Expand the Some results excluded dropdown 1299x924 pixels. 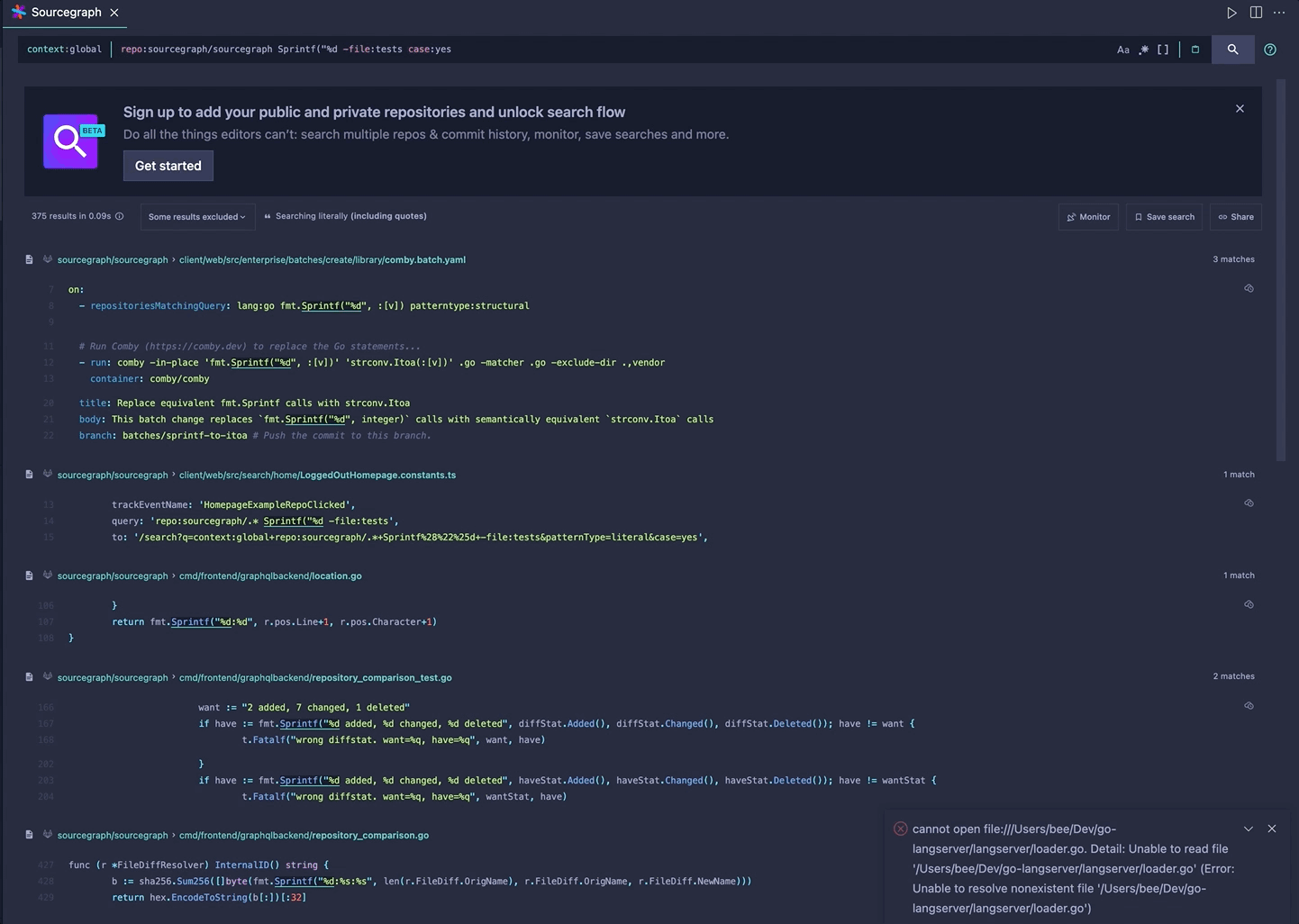pyautogui.click(x=197, y=217)
